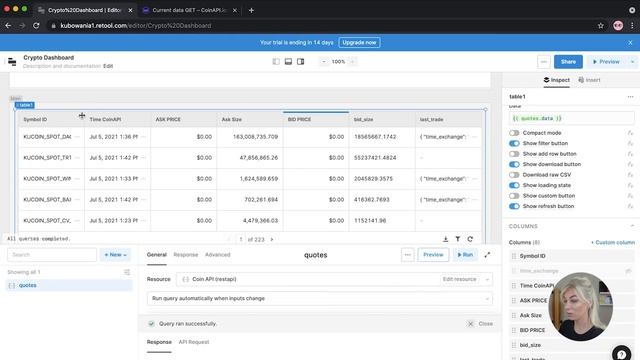
Task: Click the table data input field
Action: (x=571, y=118)
